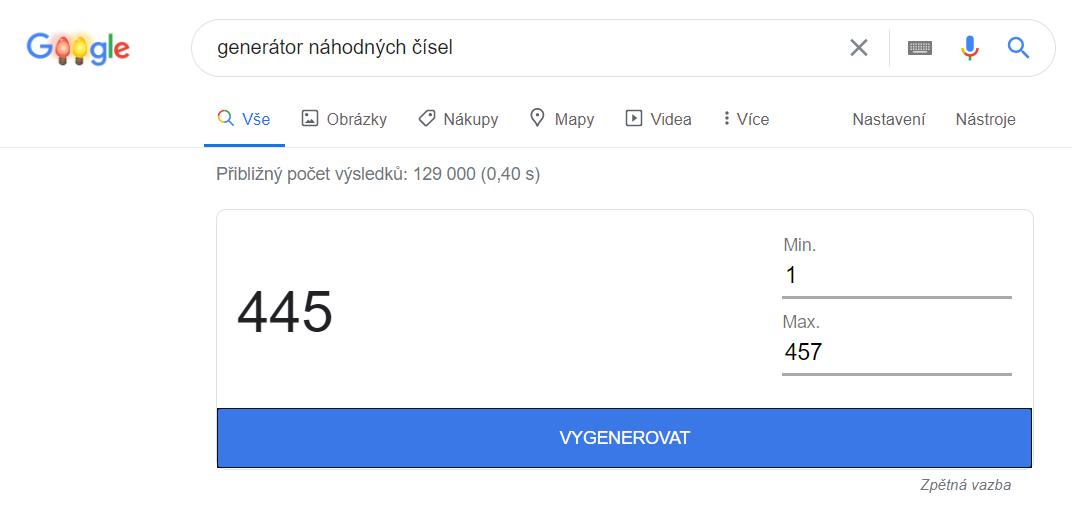Open the Nákupy shopping tab

pyautogui.click(x=458, y=119)
